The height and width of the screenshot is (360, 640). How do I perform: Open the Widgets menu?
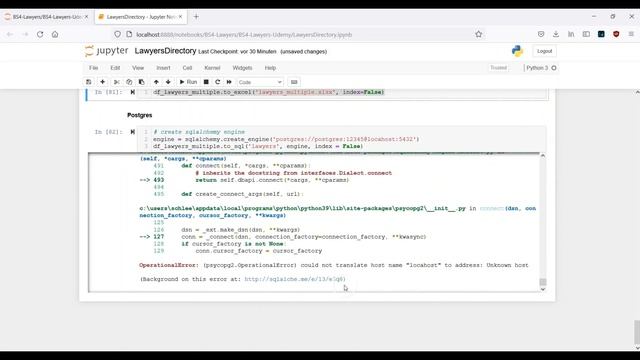click(242, 68)
